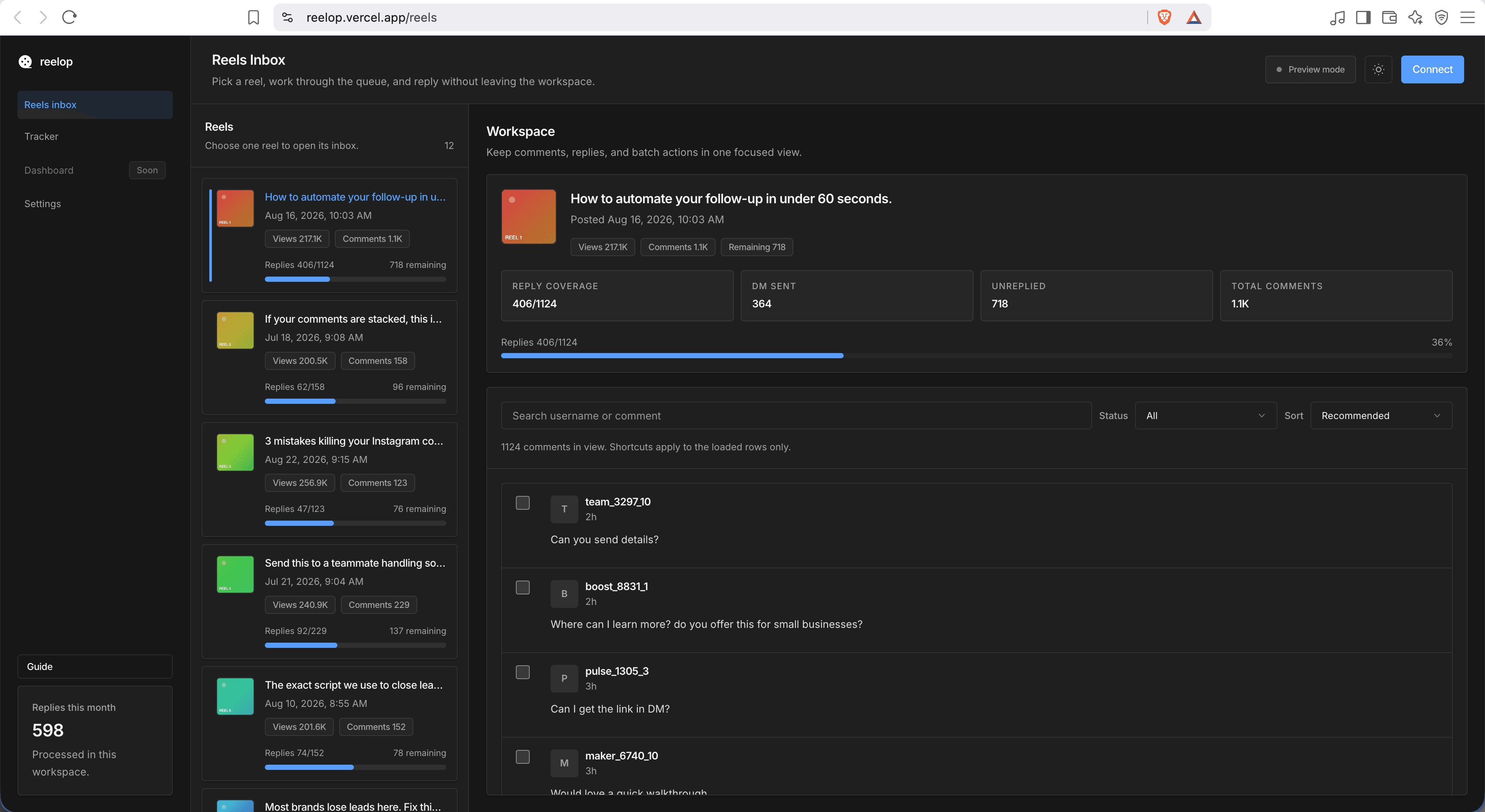Click the reelop logo icon
Screen dimensions: 1485x812
pyautogui.click(x=25, y=62)
